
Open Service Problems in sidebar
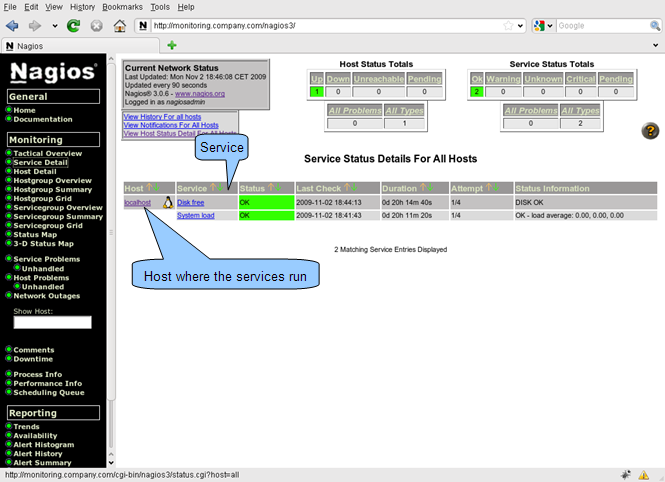point(47,259)
